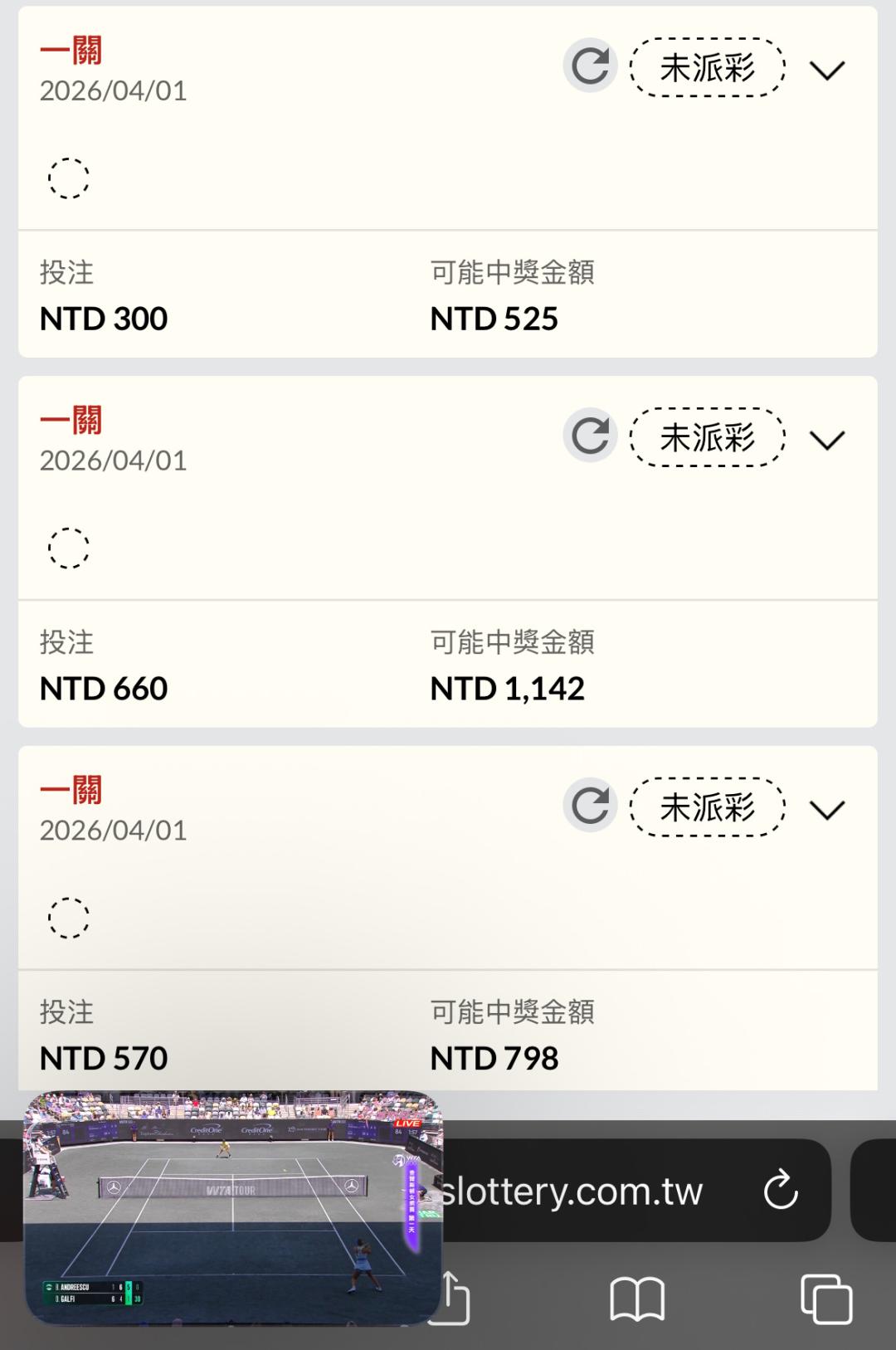This screenshot has width=896, height=1350.
Task: Refresh the NTD 570 bet status
Action: point(590,806)
